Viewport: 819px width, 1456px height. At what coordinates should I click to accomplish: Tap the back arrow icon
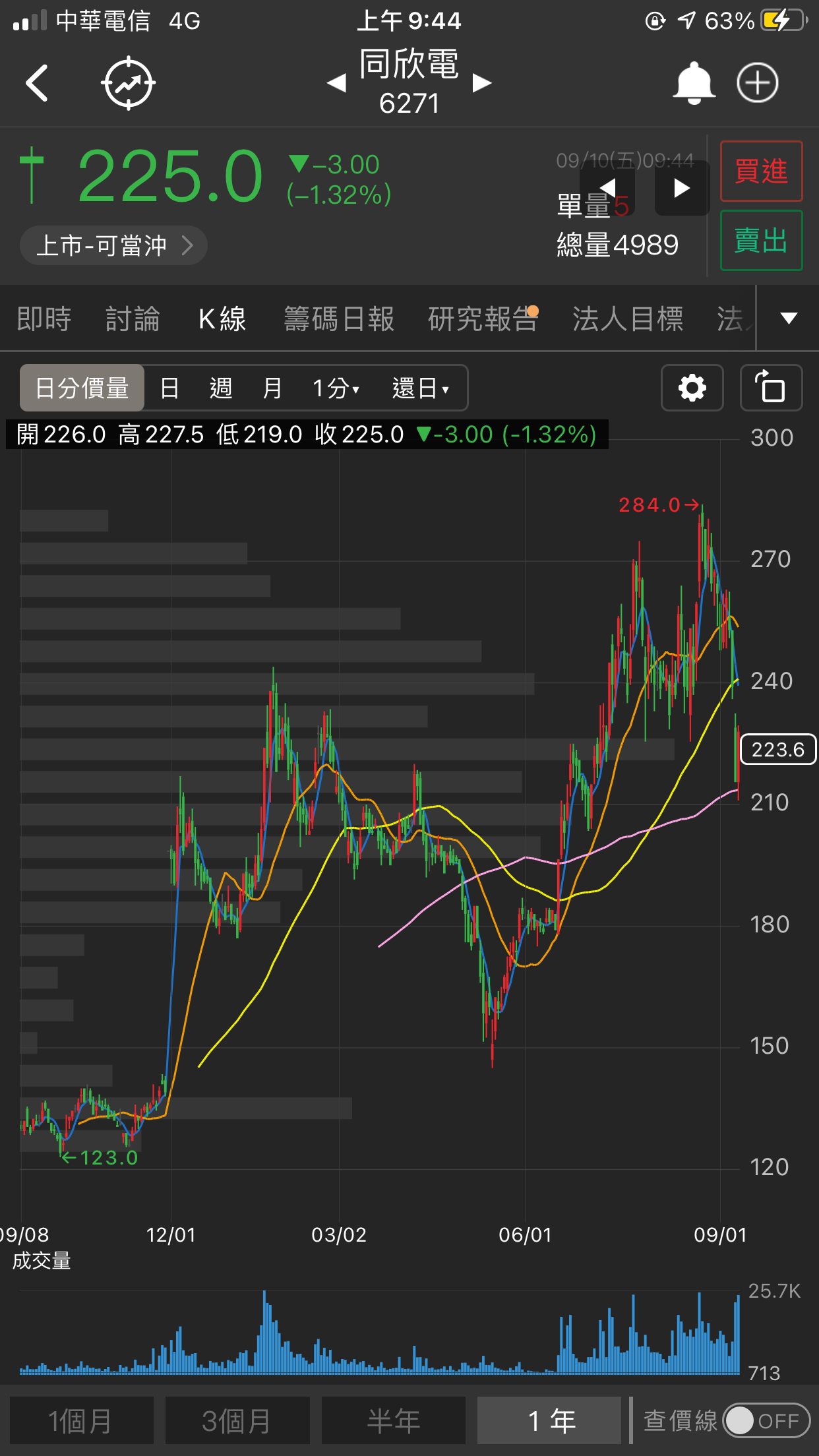click(x=37, y=83)
